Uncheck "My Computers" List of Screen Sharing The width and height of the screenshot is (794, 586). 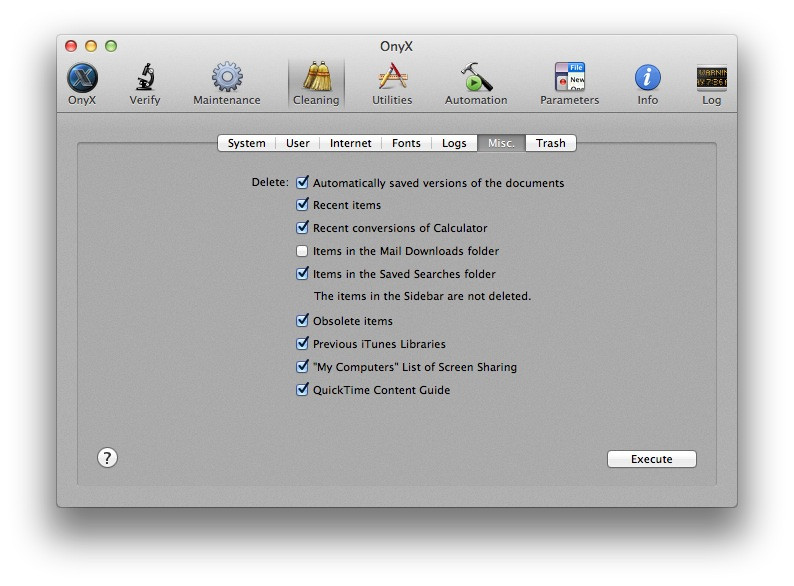tap(302, 367)
